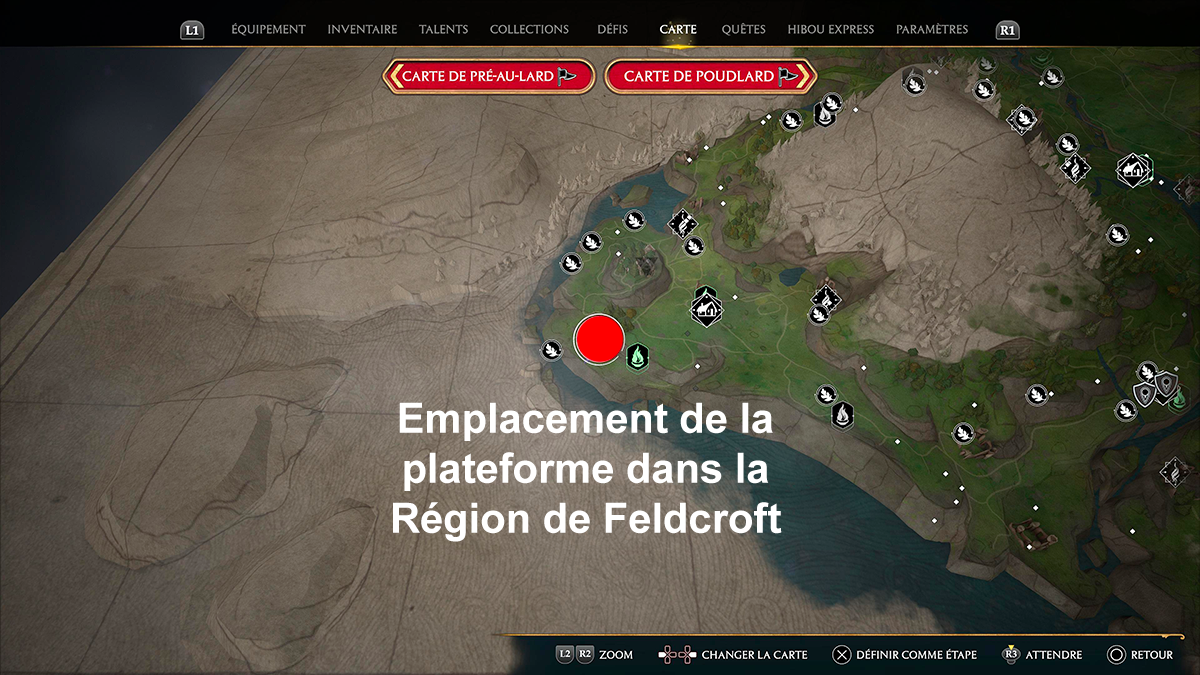
Task: Open the Hibou Express tab
Action: 830,30
